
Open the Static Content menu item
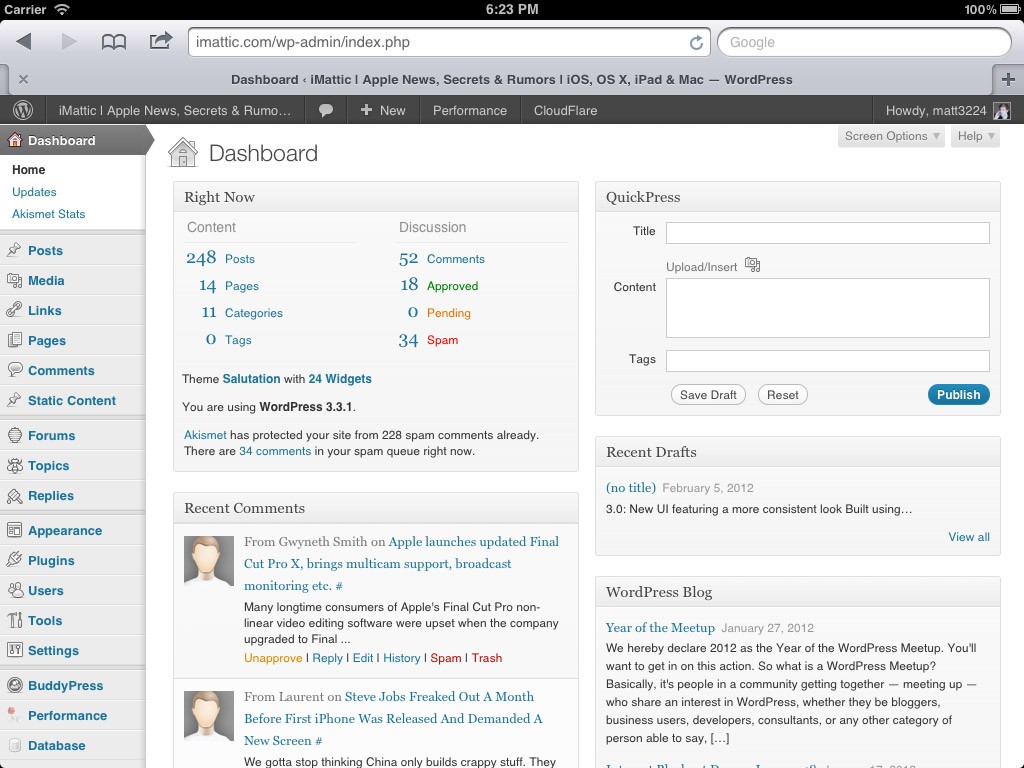click(72, 400)
